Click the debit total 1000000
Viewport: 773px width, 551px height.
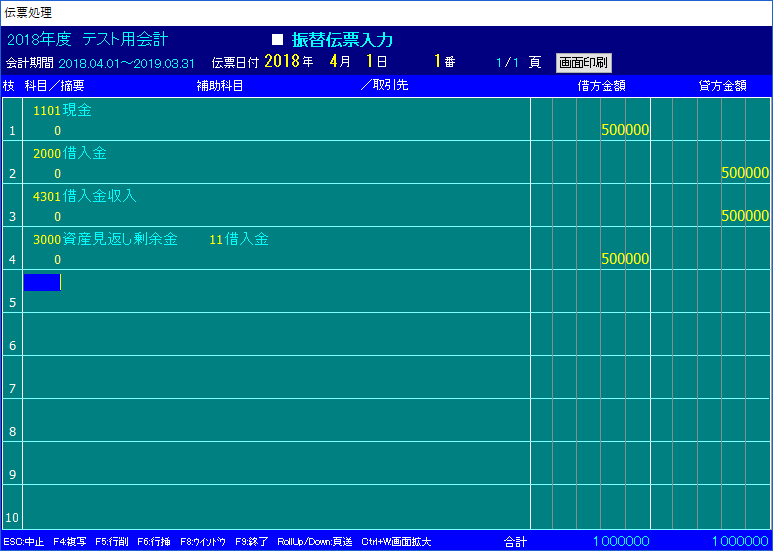point(621,541)
